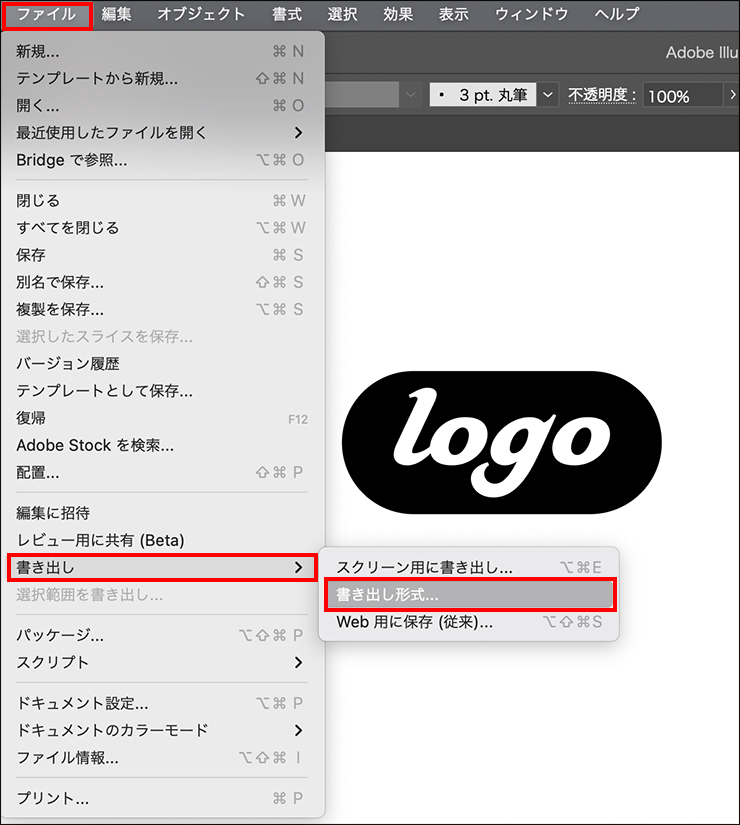Open the 効果 menu
Image resolution: width=740 pixels, height=825 pixels.
click(398, 14)
